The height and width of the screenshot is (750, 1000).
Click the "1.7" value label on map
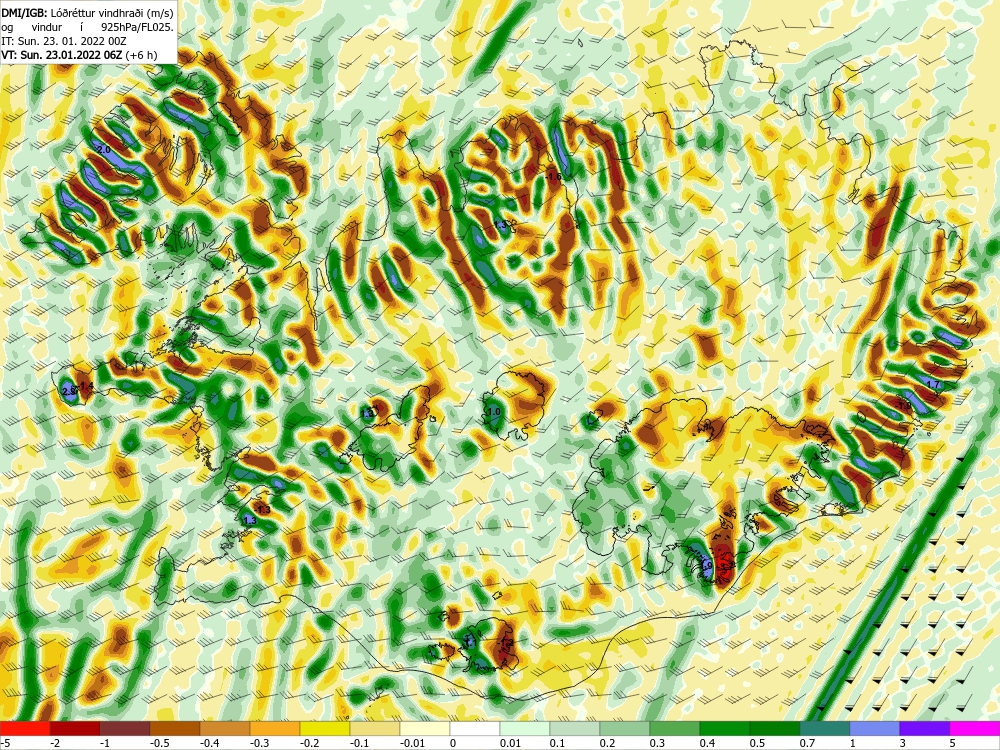pos(932,385)
